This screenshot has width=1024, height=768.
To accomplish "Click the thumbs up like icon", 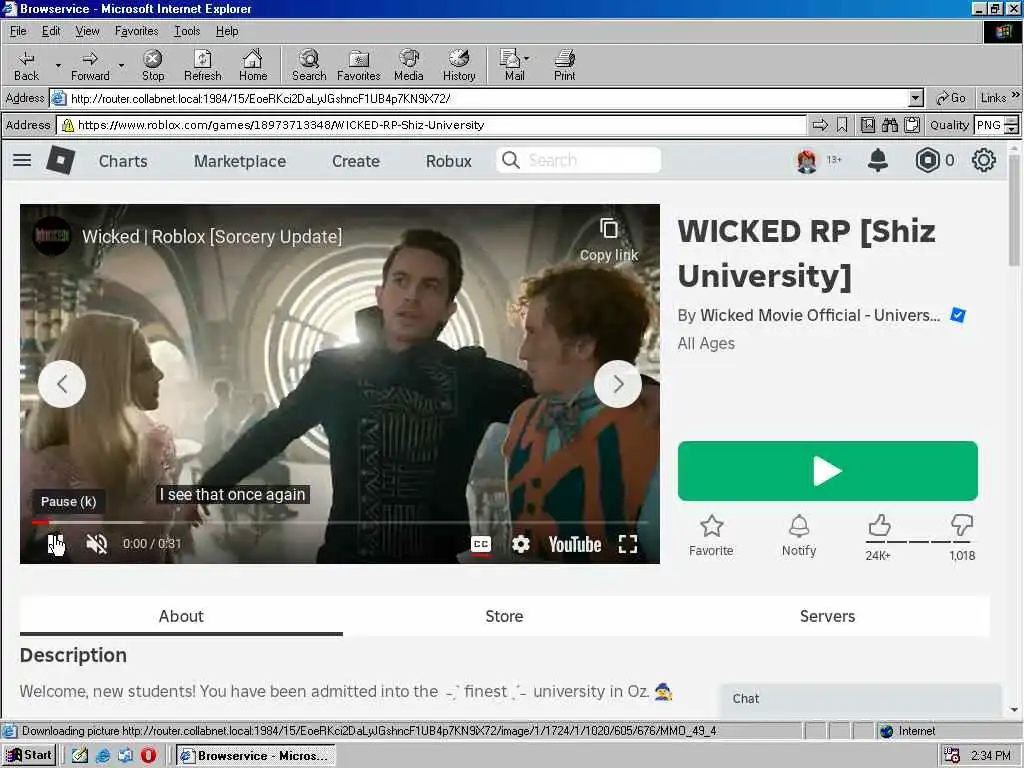I will (x=879, y=526).
